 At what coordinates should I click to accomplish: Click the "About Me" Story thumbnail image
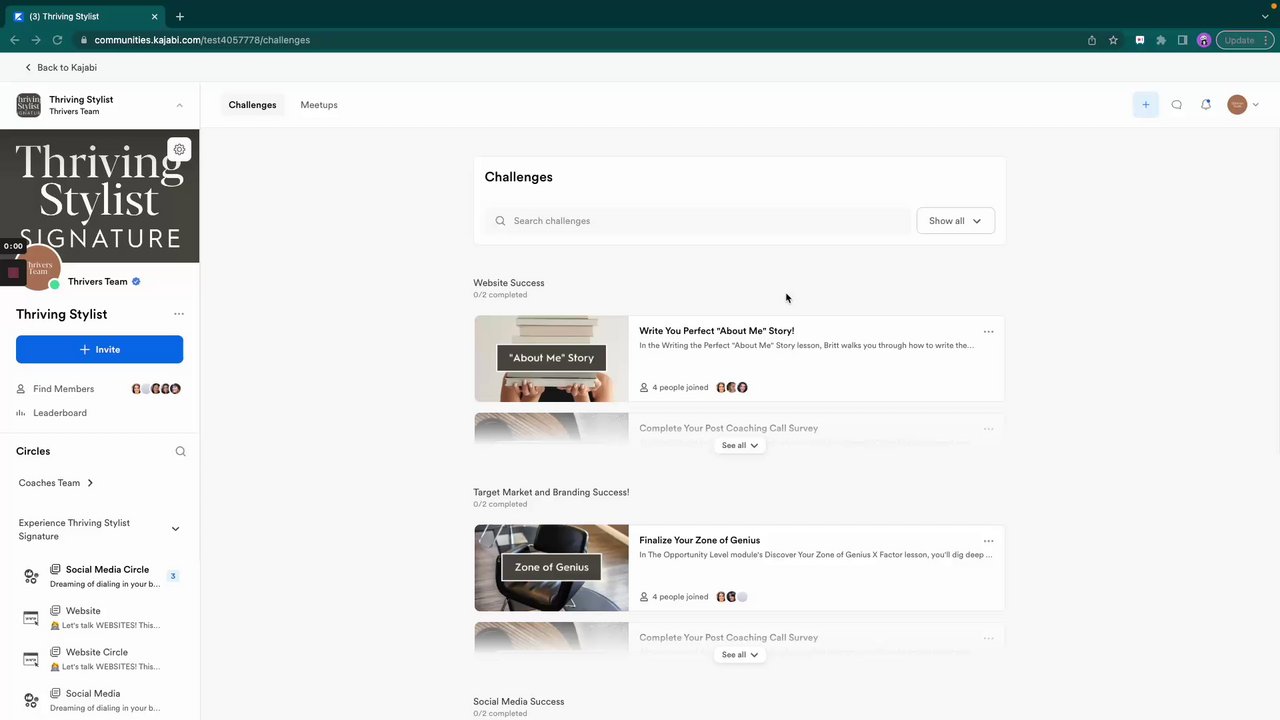(x=552, y=359)
